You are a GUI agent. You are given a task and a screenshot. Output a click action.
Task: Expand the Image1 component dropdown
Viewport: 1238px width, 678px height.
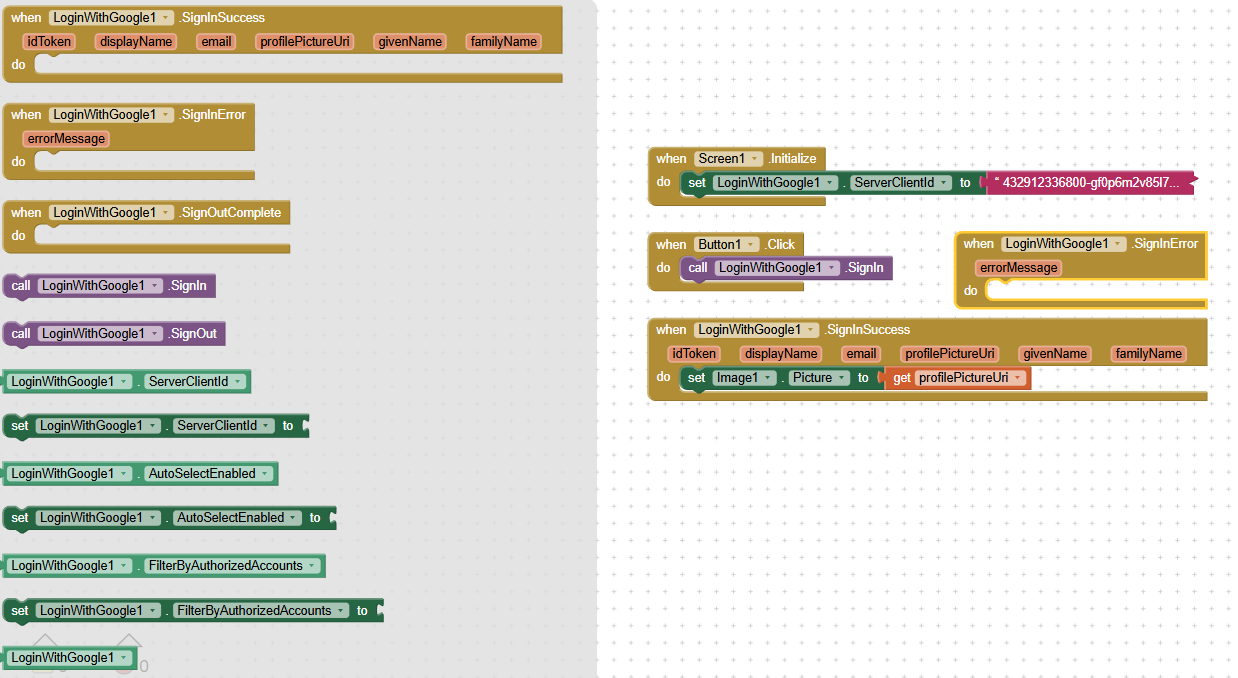pyautogui.click(x=768, y=378)
